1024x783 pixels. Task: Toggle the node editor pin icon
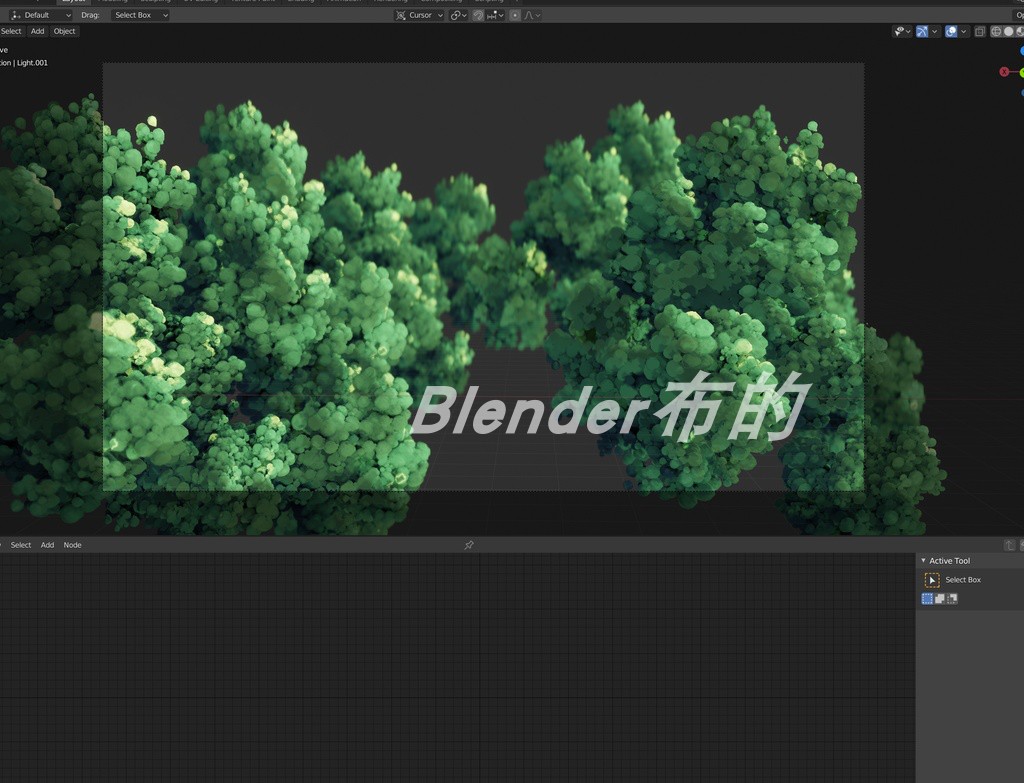point(469,545)
